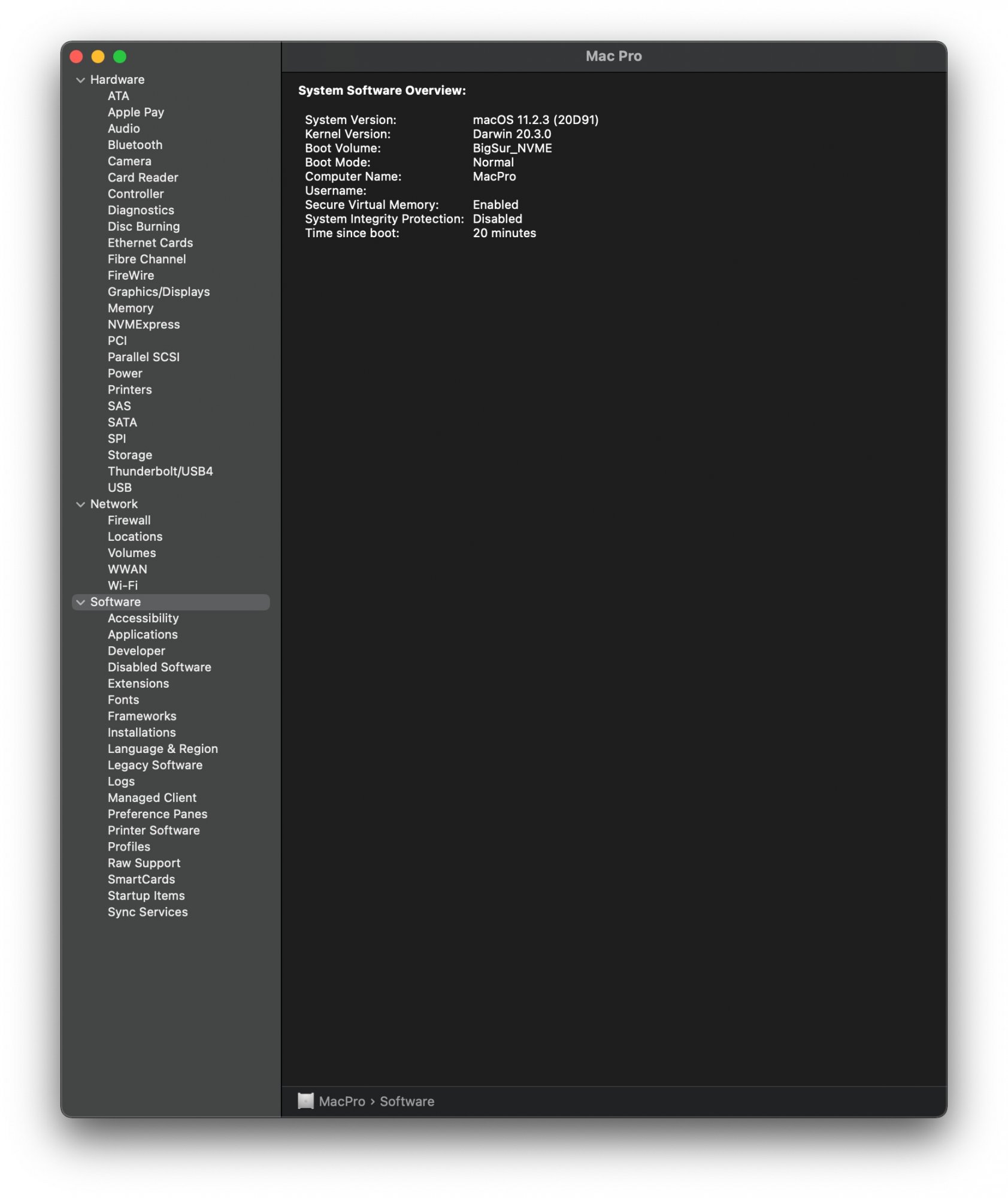Click the macOS 11.2.3 (20D91) version value
1008x1198 pixels.
[535, 120]
